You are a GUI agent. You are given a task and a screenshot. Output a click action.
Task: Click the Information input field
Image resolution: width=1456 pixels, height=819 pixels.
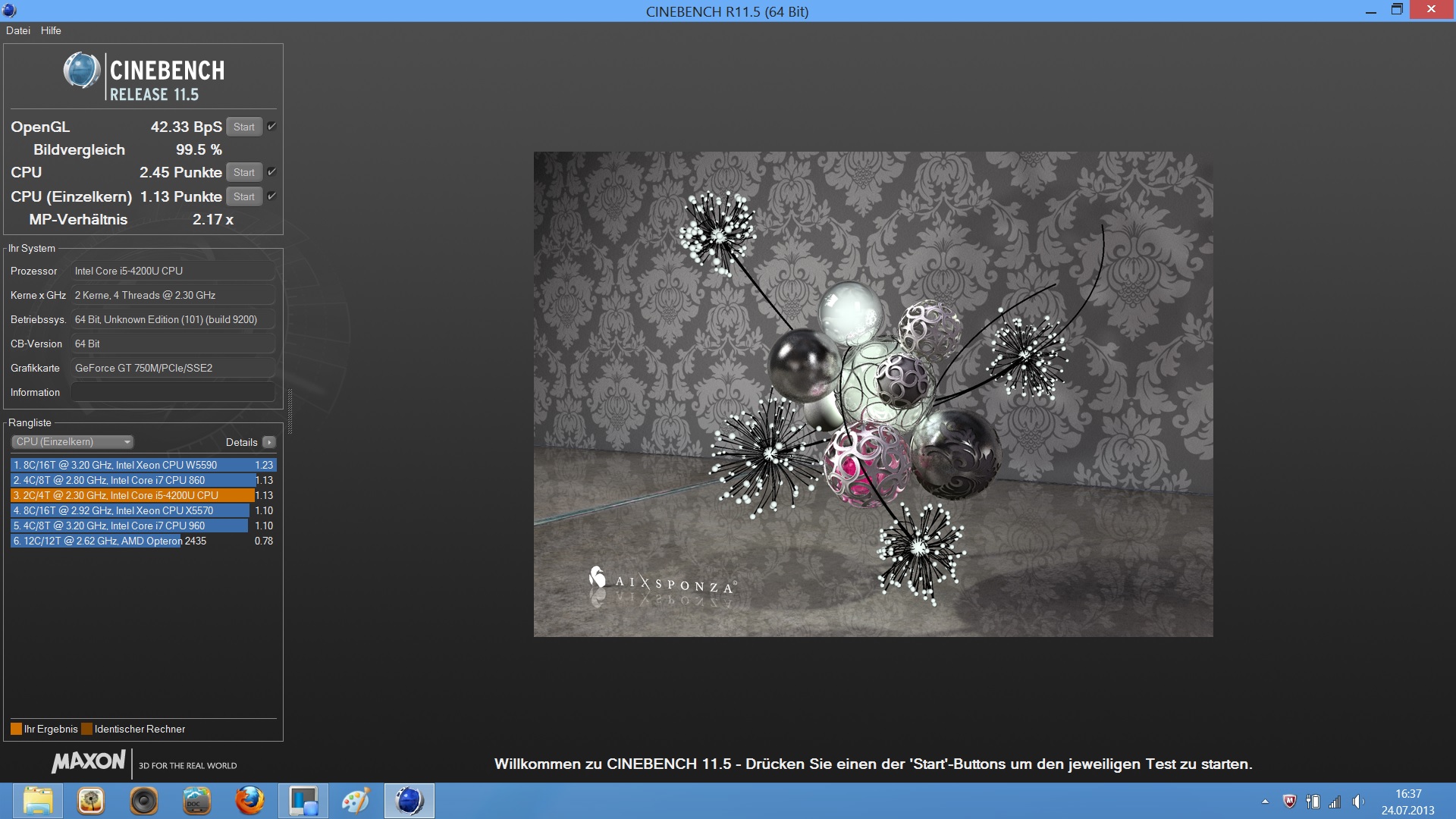coord(173,392)
